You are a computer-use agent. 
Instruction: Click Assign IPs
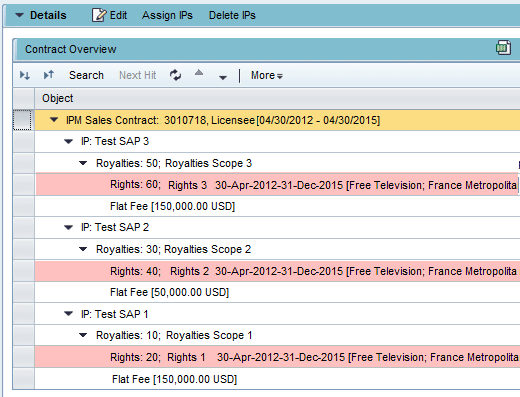pyautogui.click(x=167, y=15)
